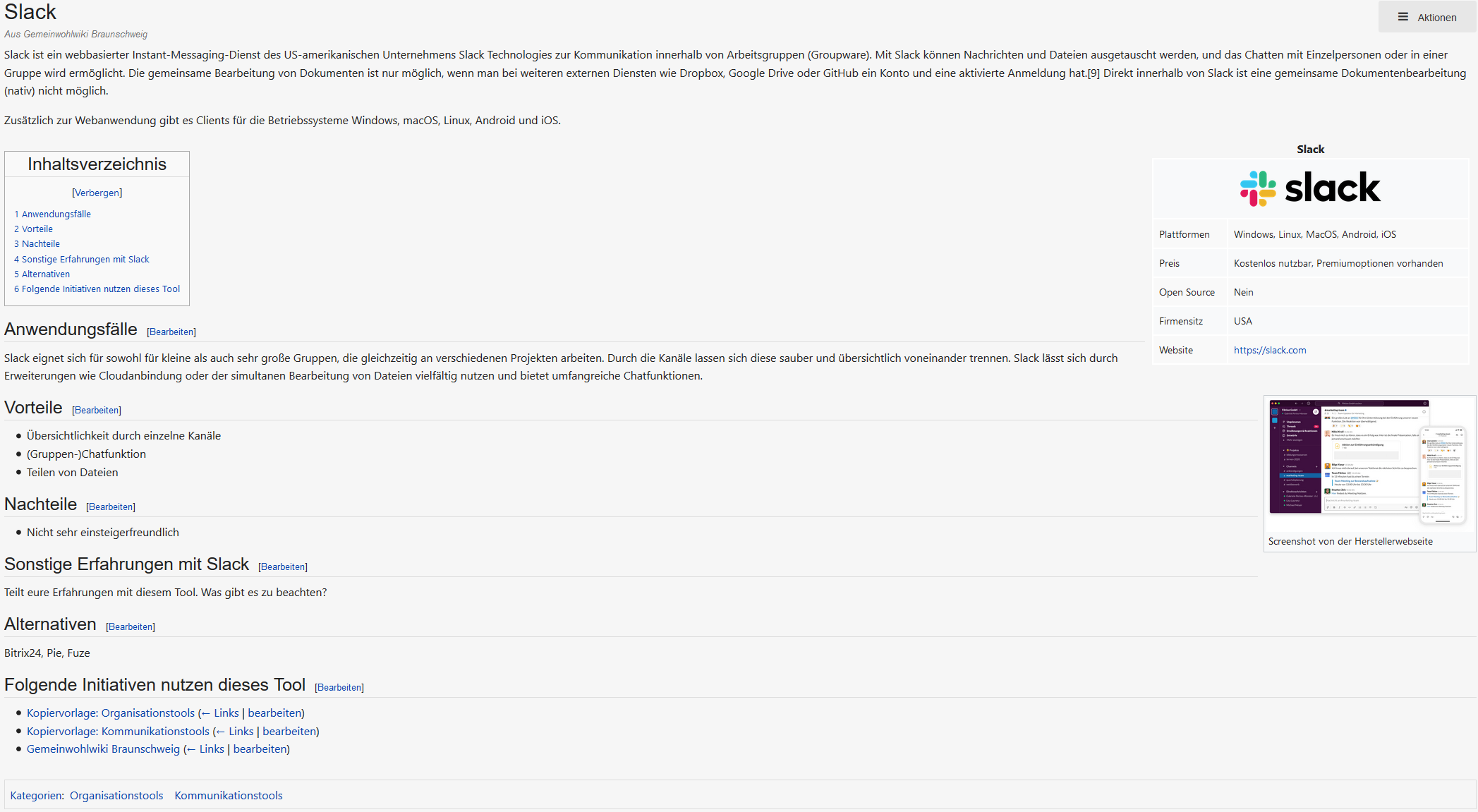Edit the Nachteile section via Bearbeiten
This screenshot has height=812, width=1478.
pyautogui.click(x=111, y=507)
